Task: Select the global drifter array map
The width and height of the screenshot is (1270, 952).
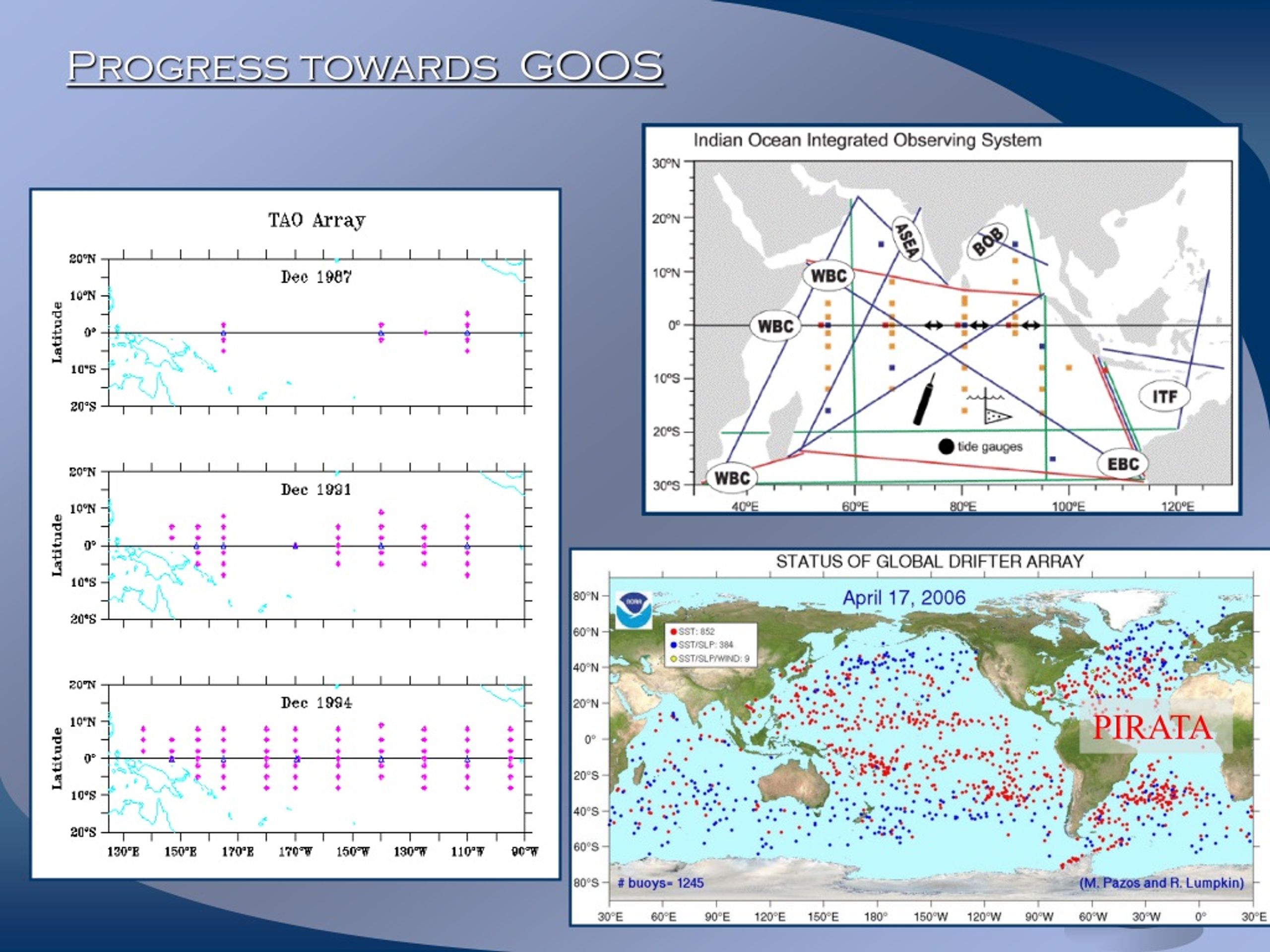Action: (920, 737)
